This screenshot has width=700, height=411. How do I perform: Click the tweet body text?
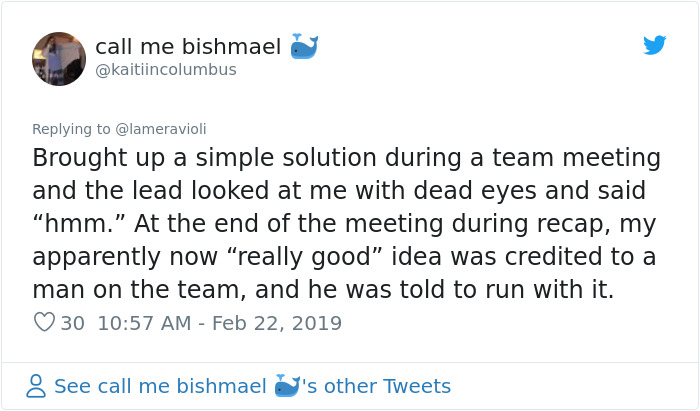[346, 223]
